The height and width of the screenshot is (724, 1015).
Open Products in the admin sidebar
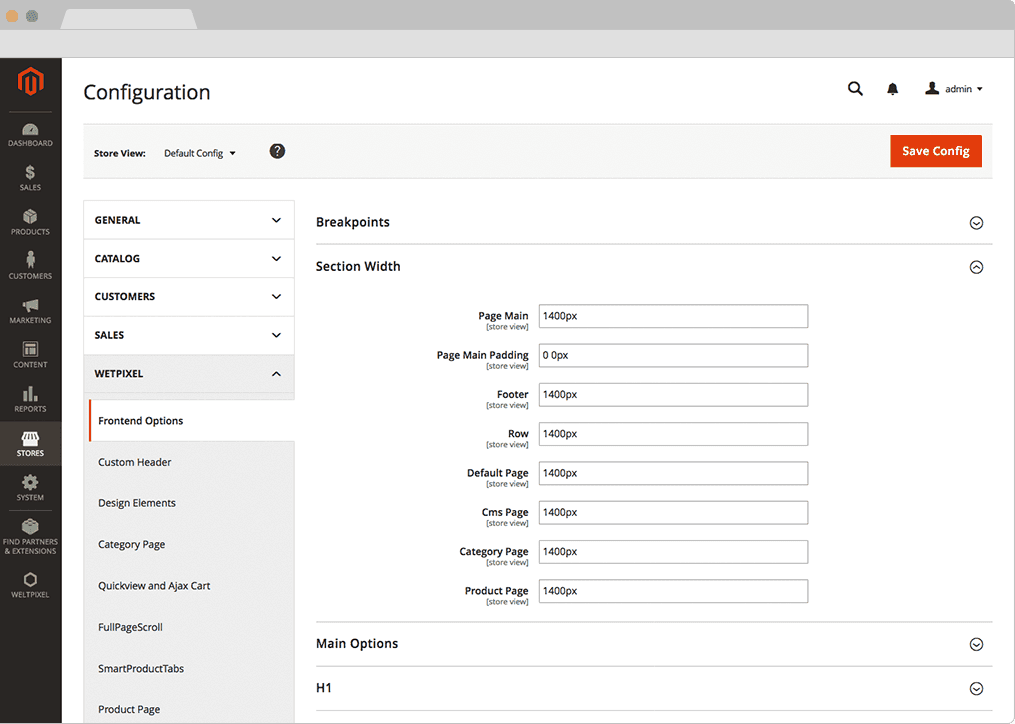coord(30,222)
